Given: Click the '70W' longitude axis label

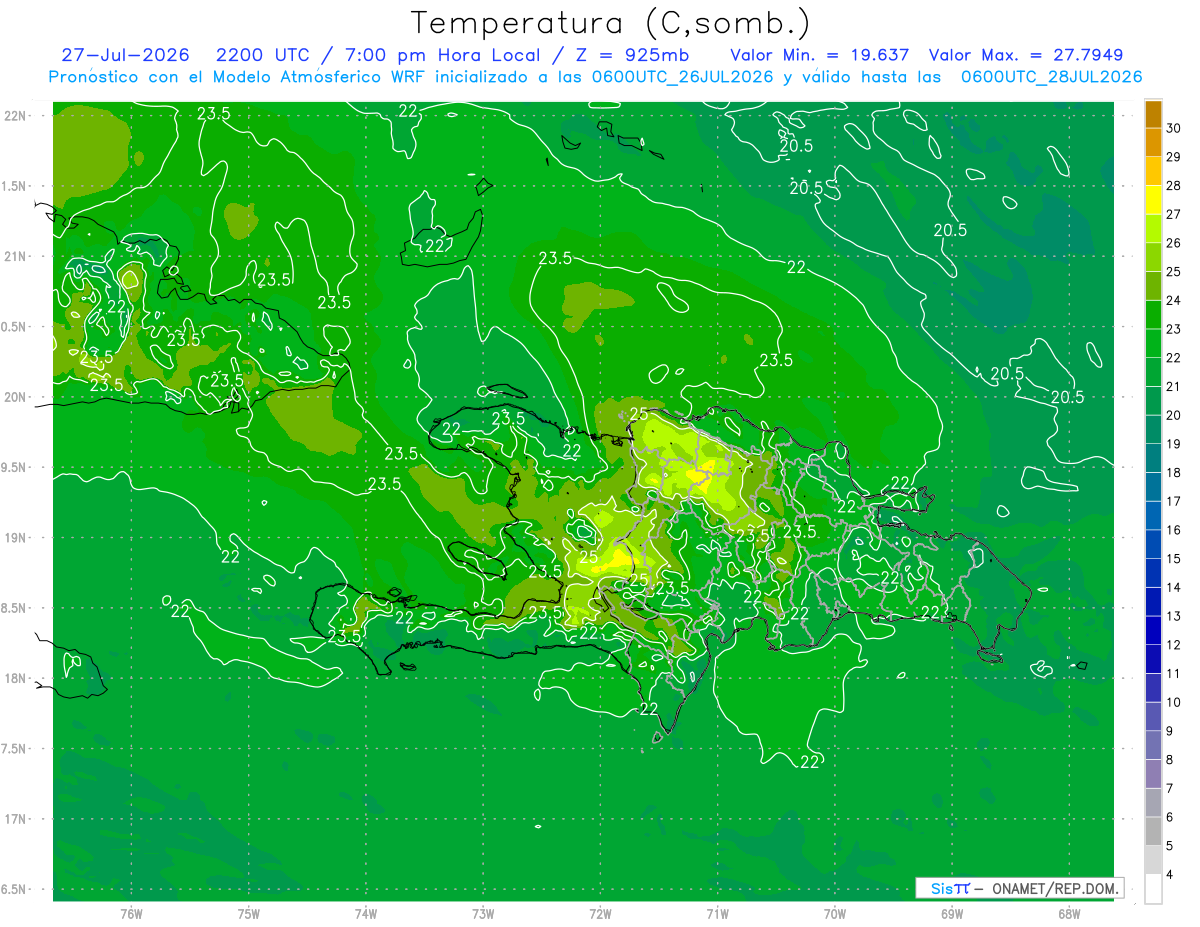Looking at the screenshot, I should click(x=834, y=914).
